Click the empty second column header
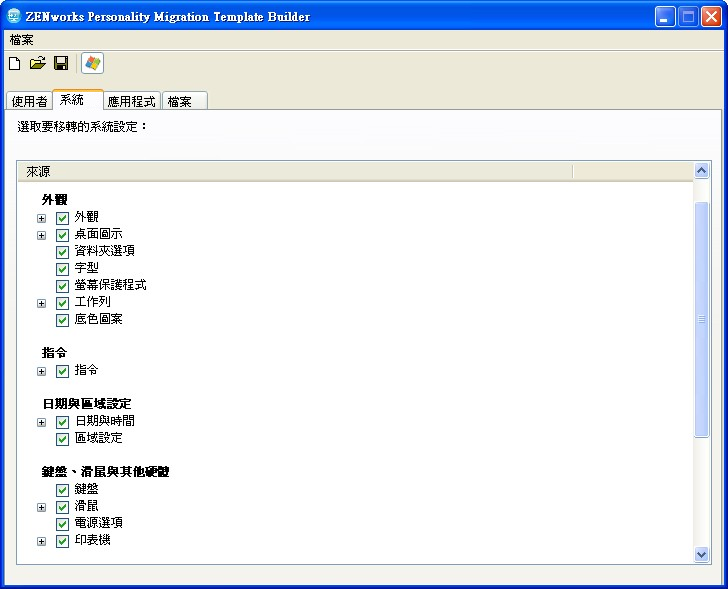This screenshot has height=589, width=728. [633, 172]
